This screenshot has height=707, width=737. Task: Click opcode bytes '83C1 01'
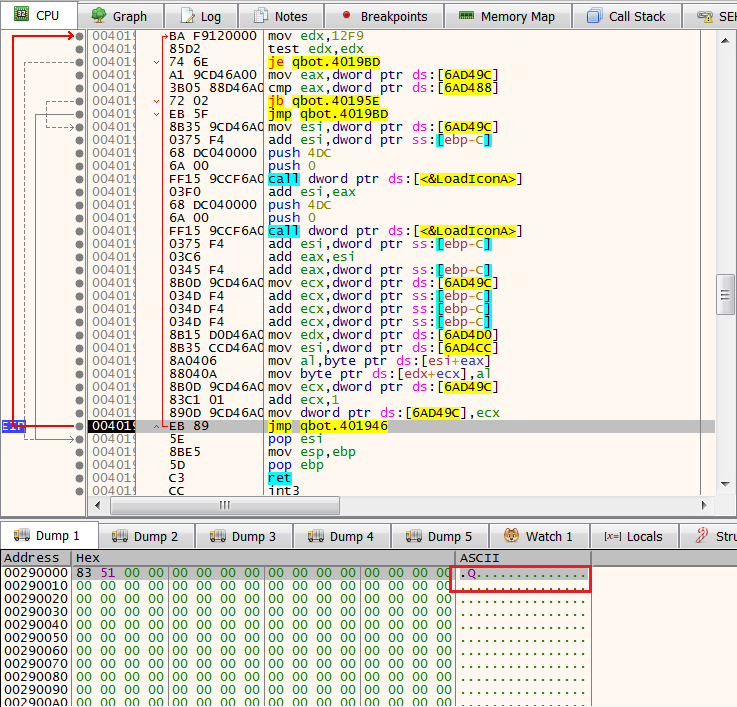tap(196, 400)
